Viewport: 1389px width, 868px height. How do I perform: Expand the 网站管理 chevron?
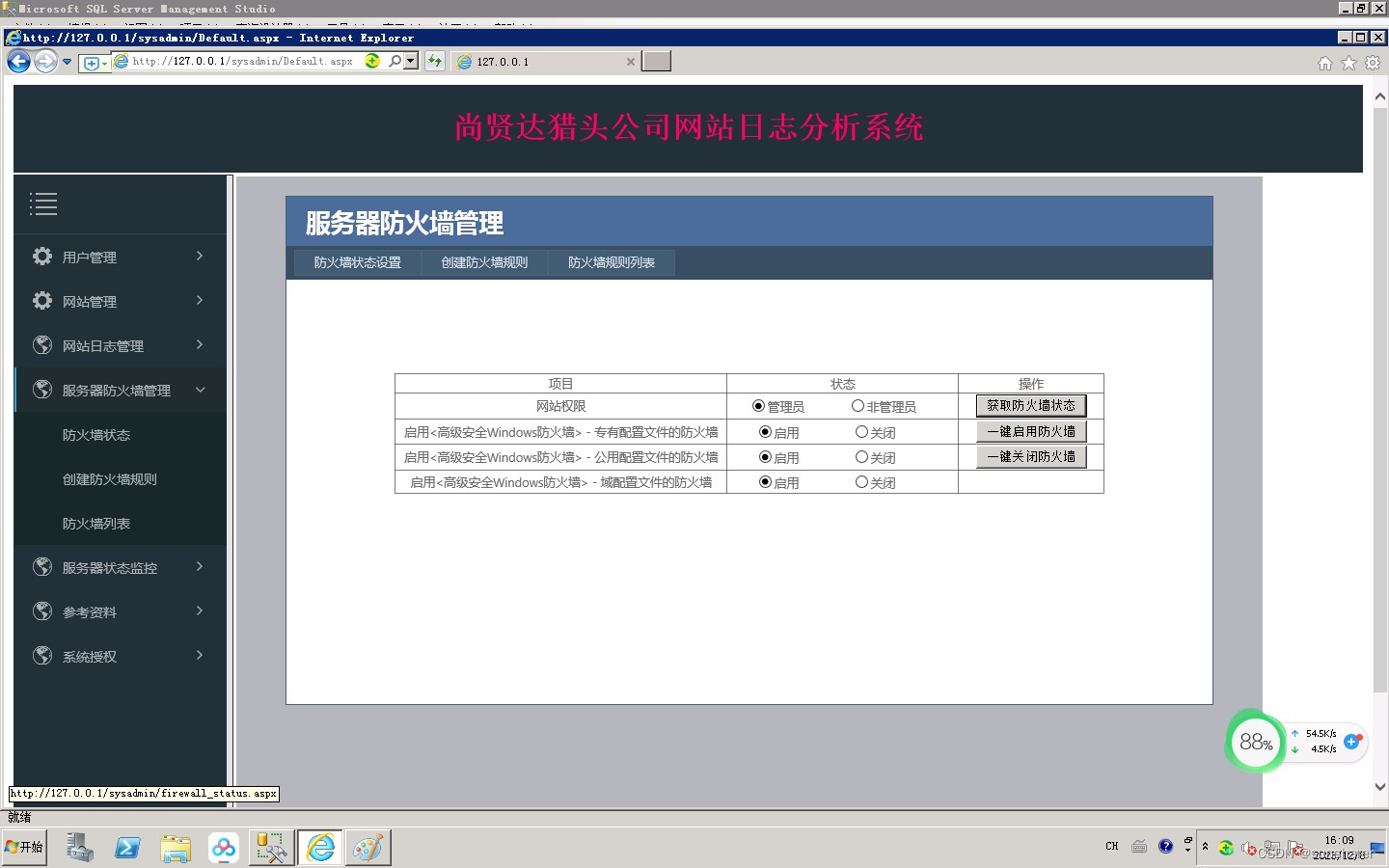pos(200,300)
